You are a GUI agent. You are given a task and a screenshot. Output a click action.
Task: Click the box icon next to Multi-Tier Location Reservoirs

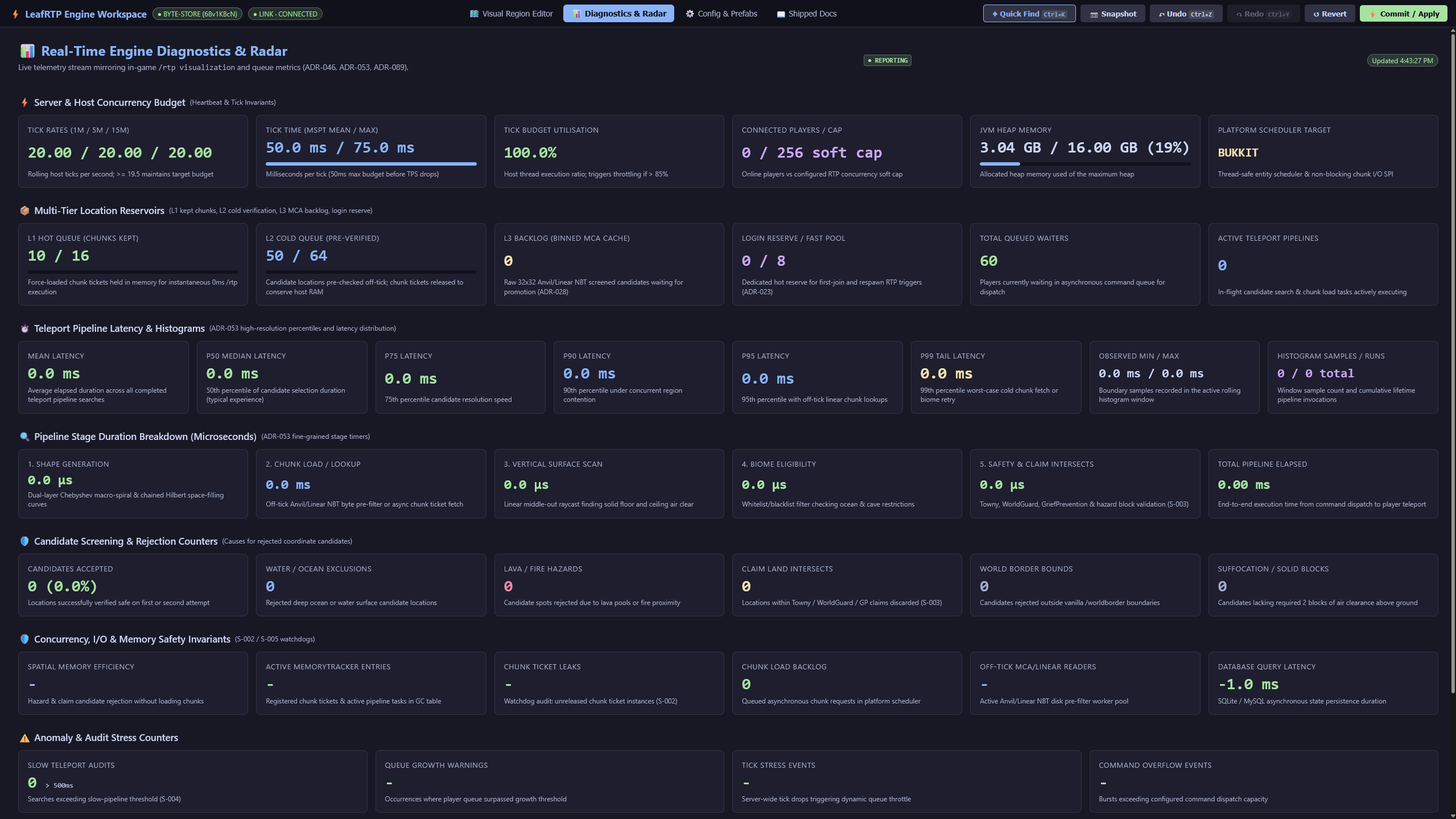24,211
